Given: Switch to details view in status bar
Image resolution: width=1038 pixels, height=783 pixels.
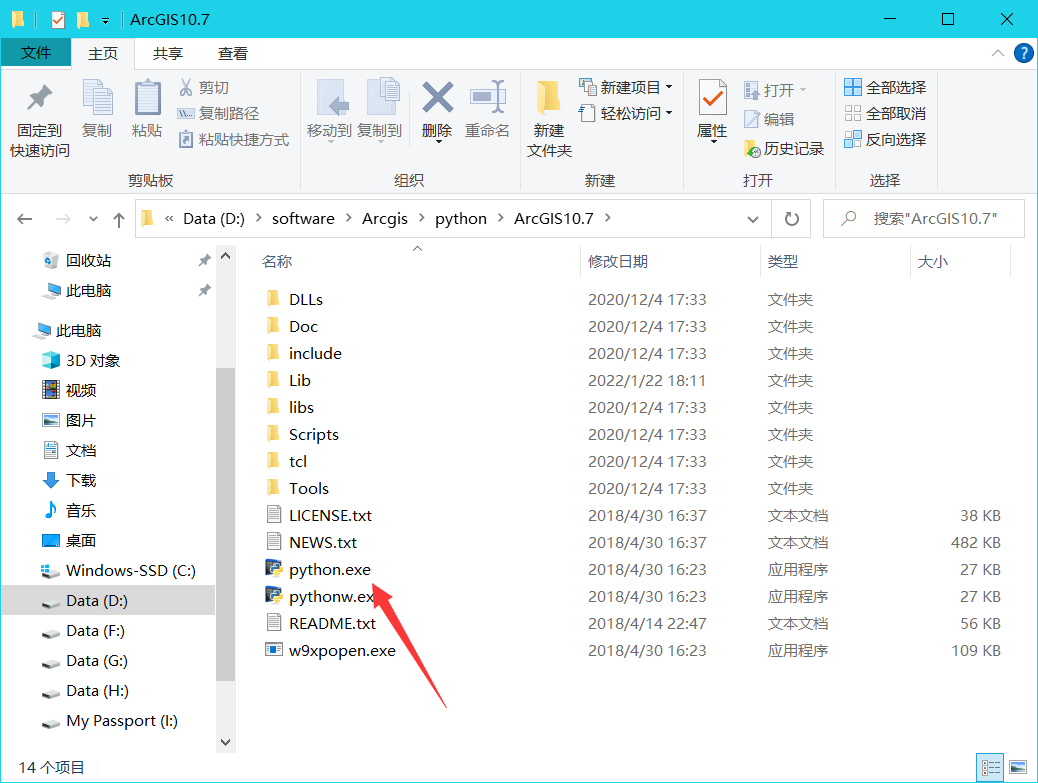Looking at the screenshot, I should [991, 767].
